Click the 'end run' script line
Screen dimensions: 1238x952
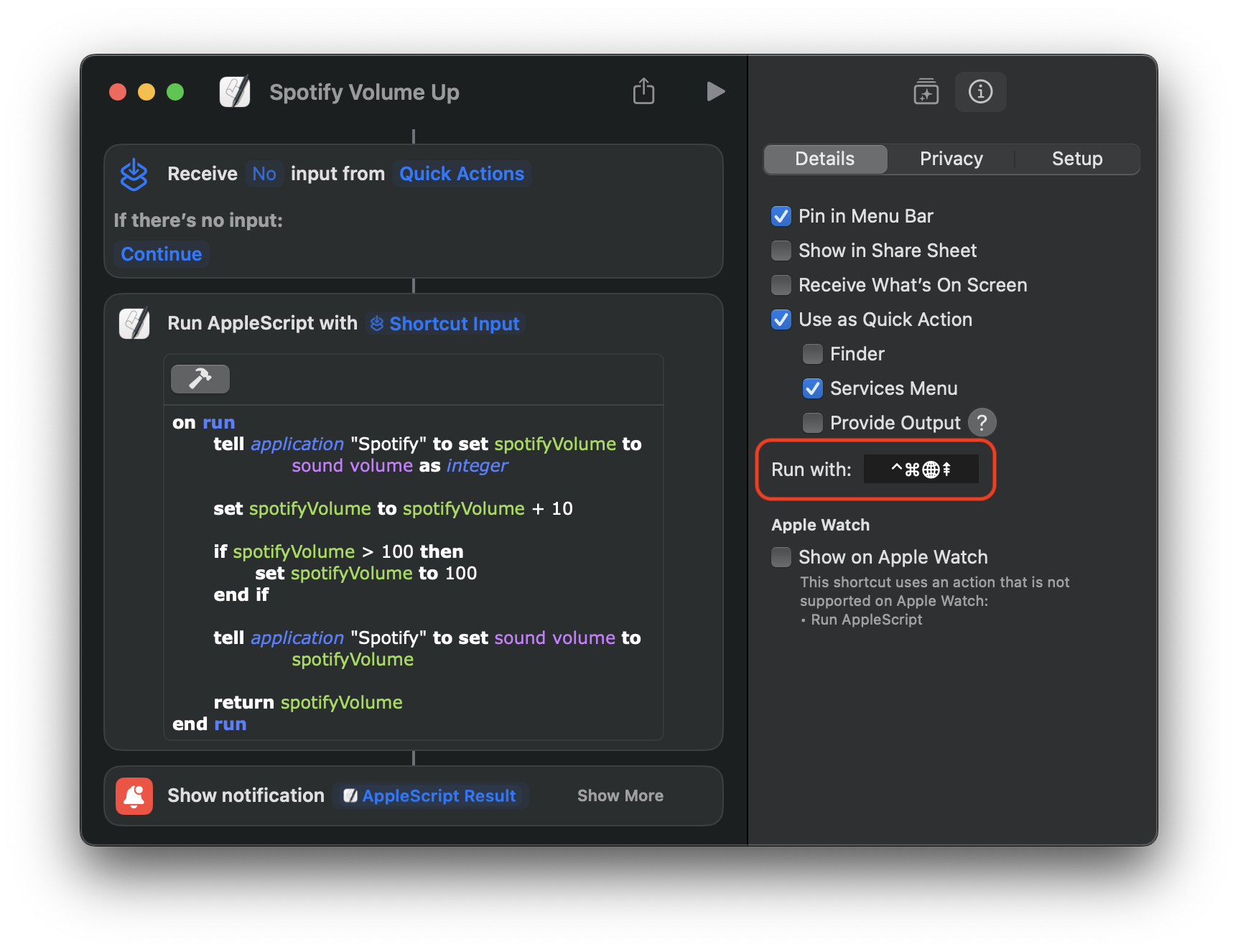[x=210, y=724]
